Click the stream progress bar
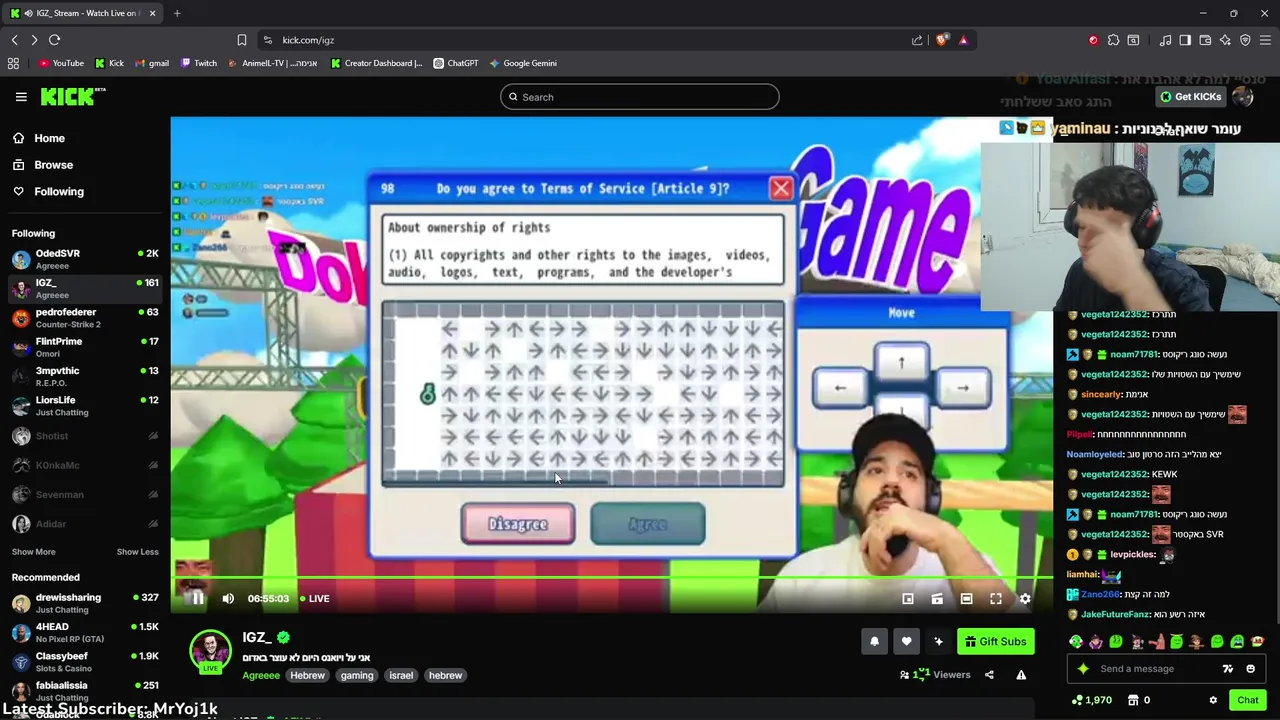Viewport: 1280px width, 720px height. click(x=611, y=579)
